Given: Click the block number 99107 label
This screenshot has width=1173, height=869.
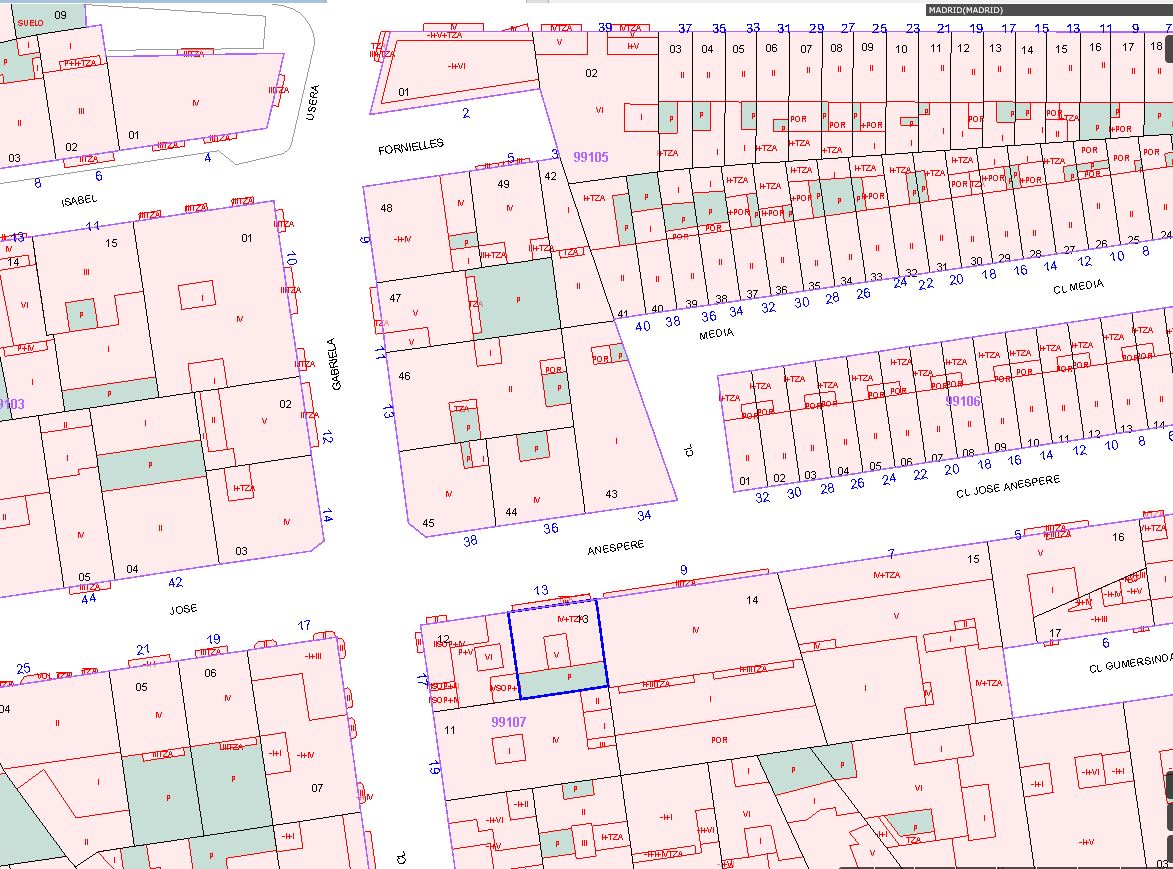Looking at the screenshot, I should pos(509,721).
